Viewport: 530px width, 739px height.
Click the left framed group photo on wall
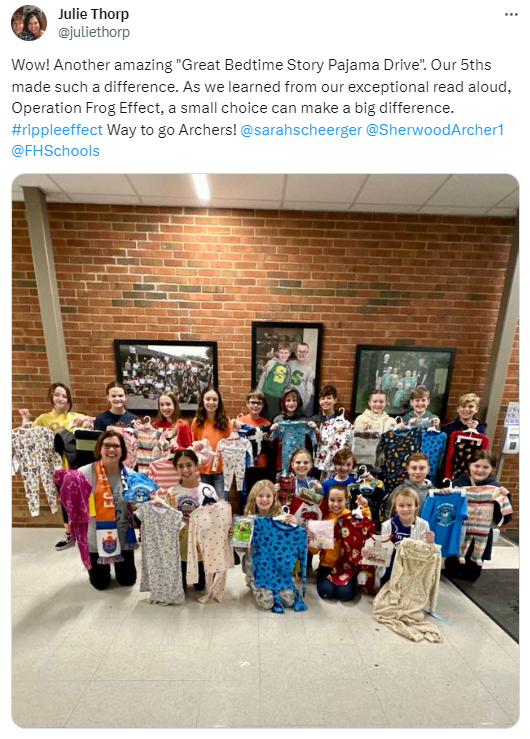pos(165,374)
